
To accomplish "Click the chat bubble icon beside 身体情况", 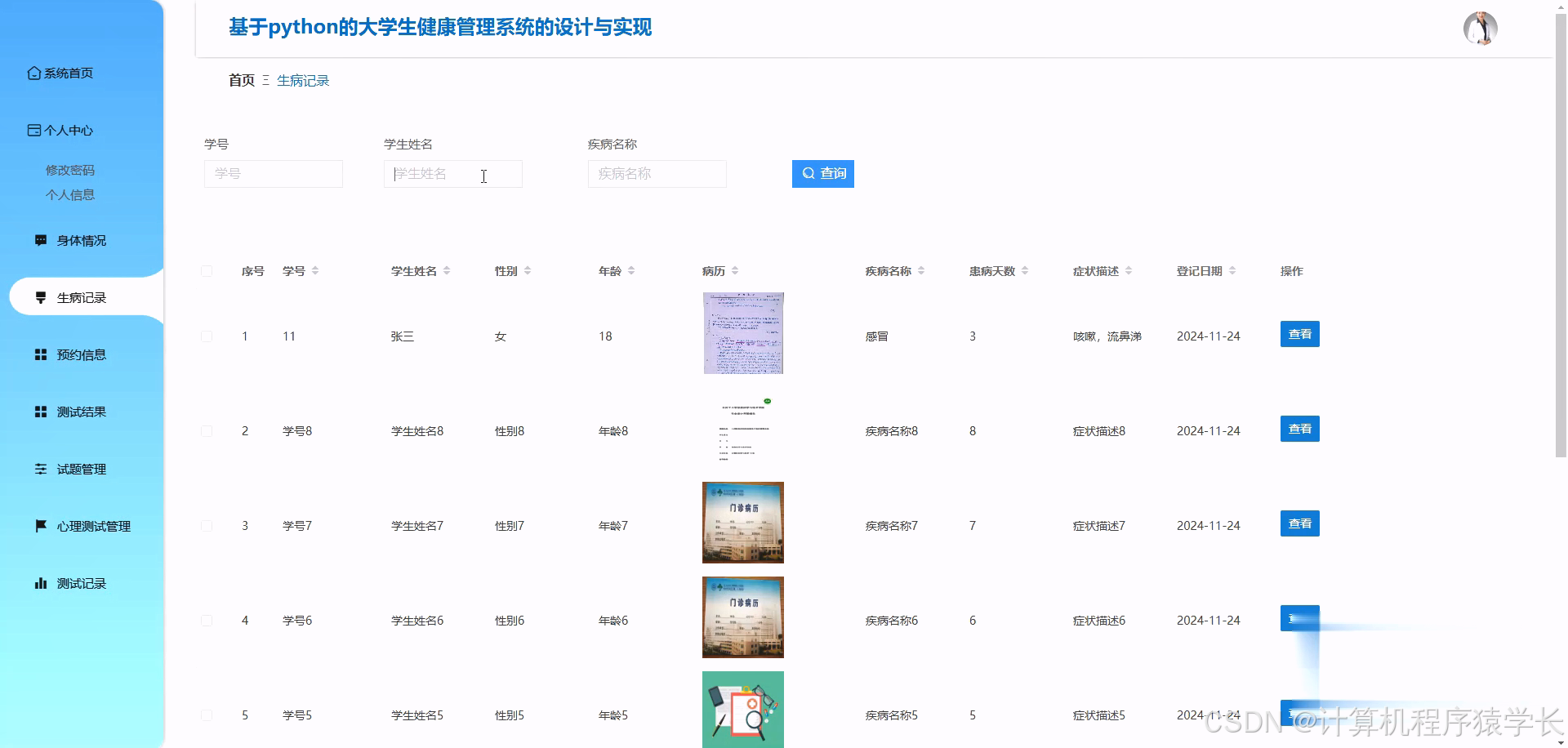I will click(41, 241).
